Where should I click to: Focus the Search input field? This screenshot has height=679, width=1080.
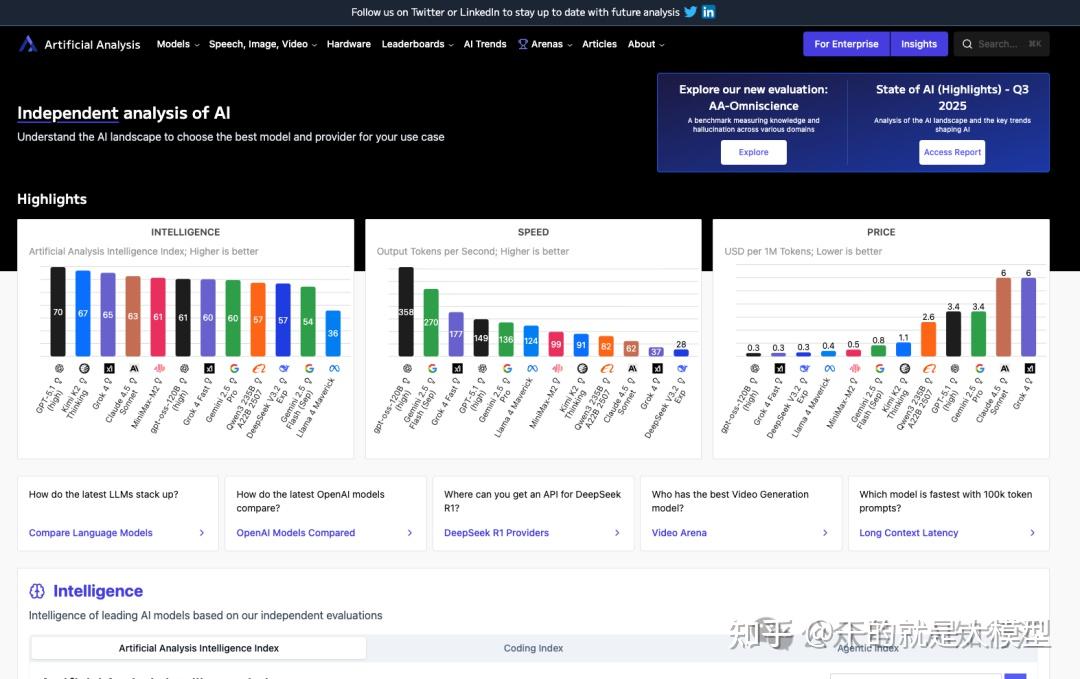click(x=1001, y=44)
